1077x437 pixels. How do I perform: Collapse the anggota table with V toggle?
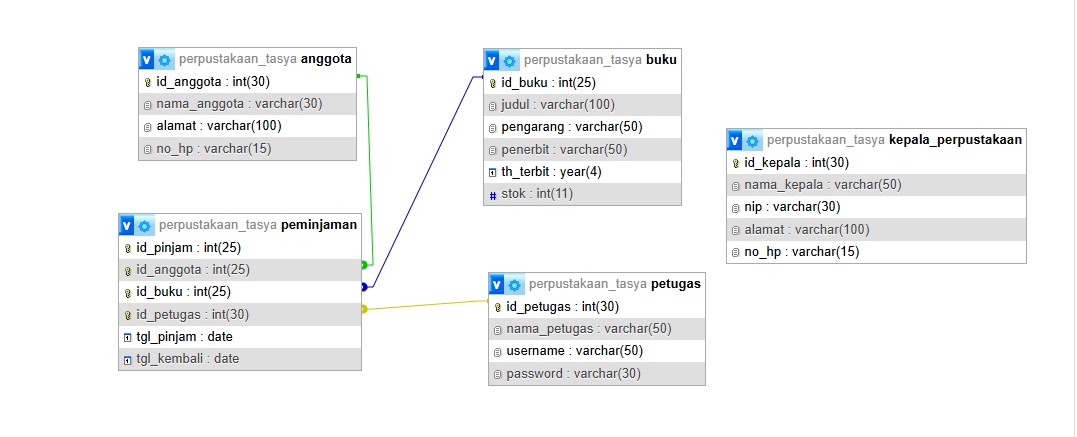coord(147,60)
